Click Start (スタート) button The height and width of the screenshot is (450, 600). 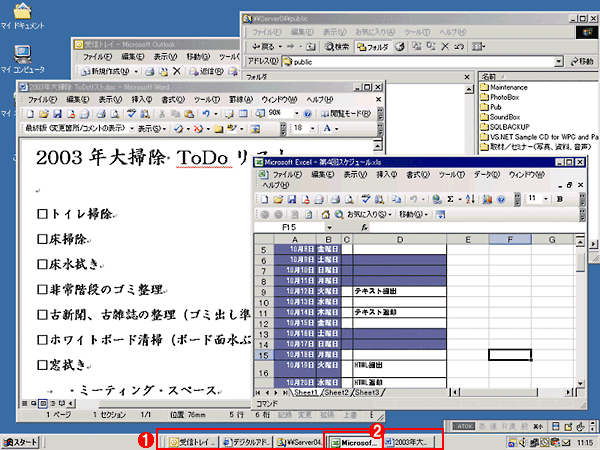20,442
